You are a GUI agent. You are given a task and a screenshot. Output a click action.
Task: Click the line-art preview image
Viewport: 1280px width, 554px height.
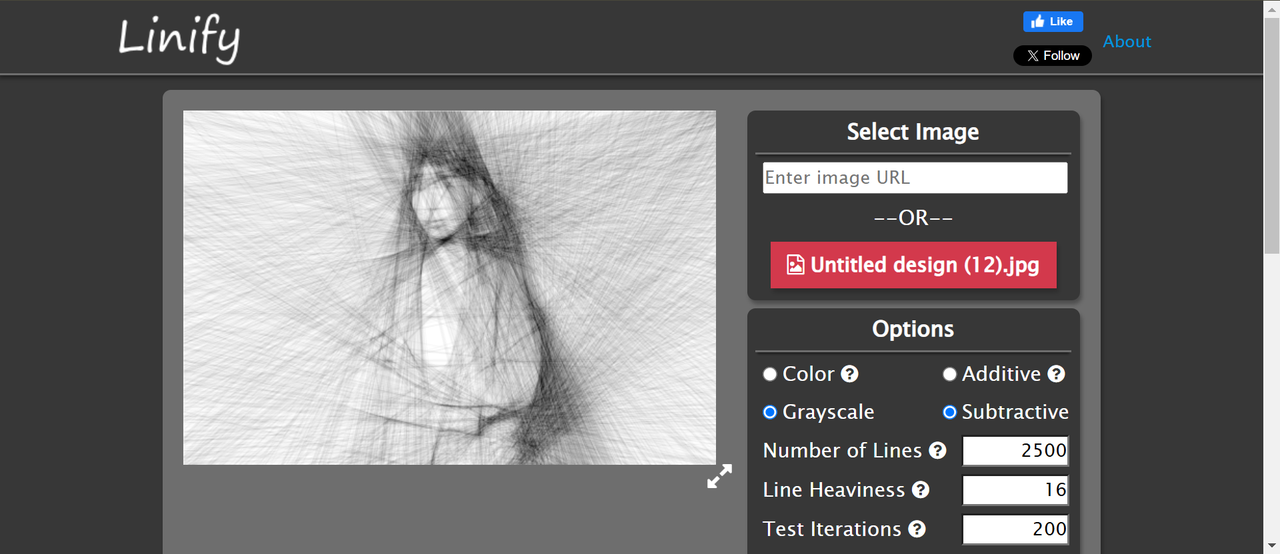coord(449,287)
